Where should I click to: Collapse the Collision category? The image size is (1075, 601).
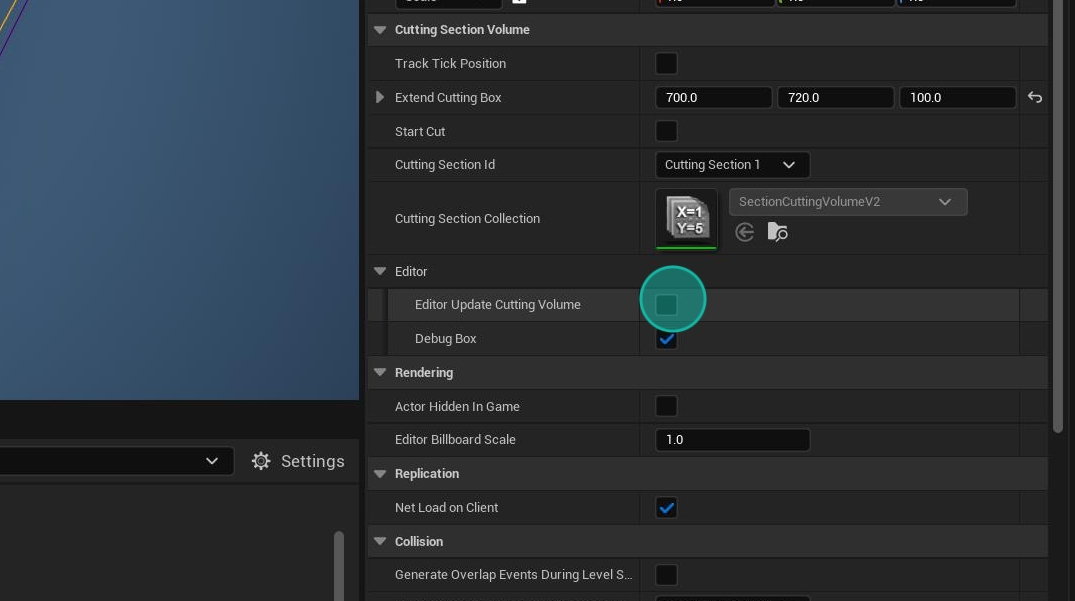point(380,541)
